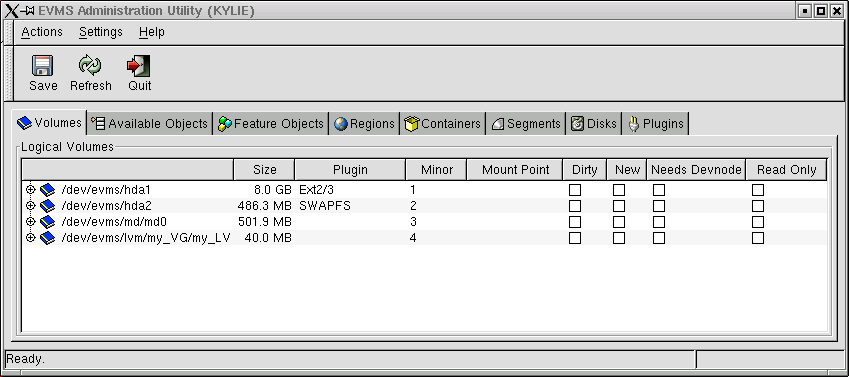Switch to the Regions tab

pos(364,124)
